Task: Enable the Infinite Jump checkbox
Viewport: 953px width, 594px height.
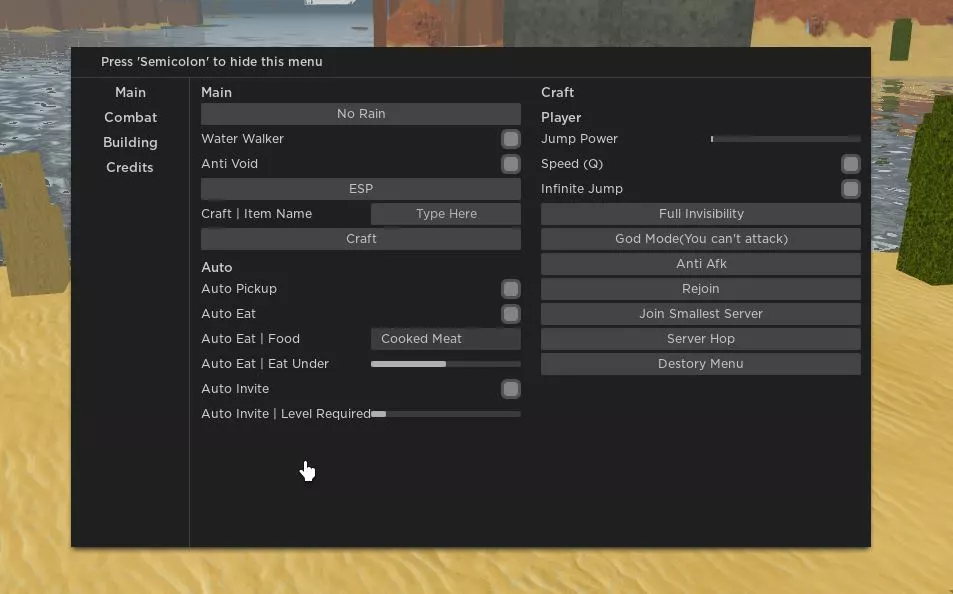Action: tap(851, 189)
